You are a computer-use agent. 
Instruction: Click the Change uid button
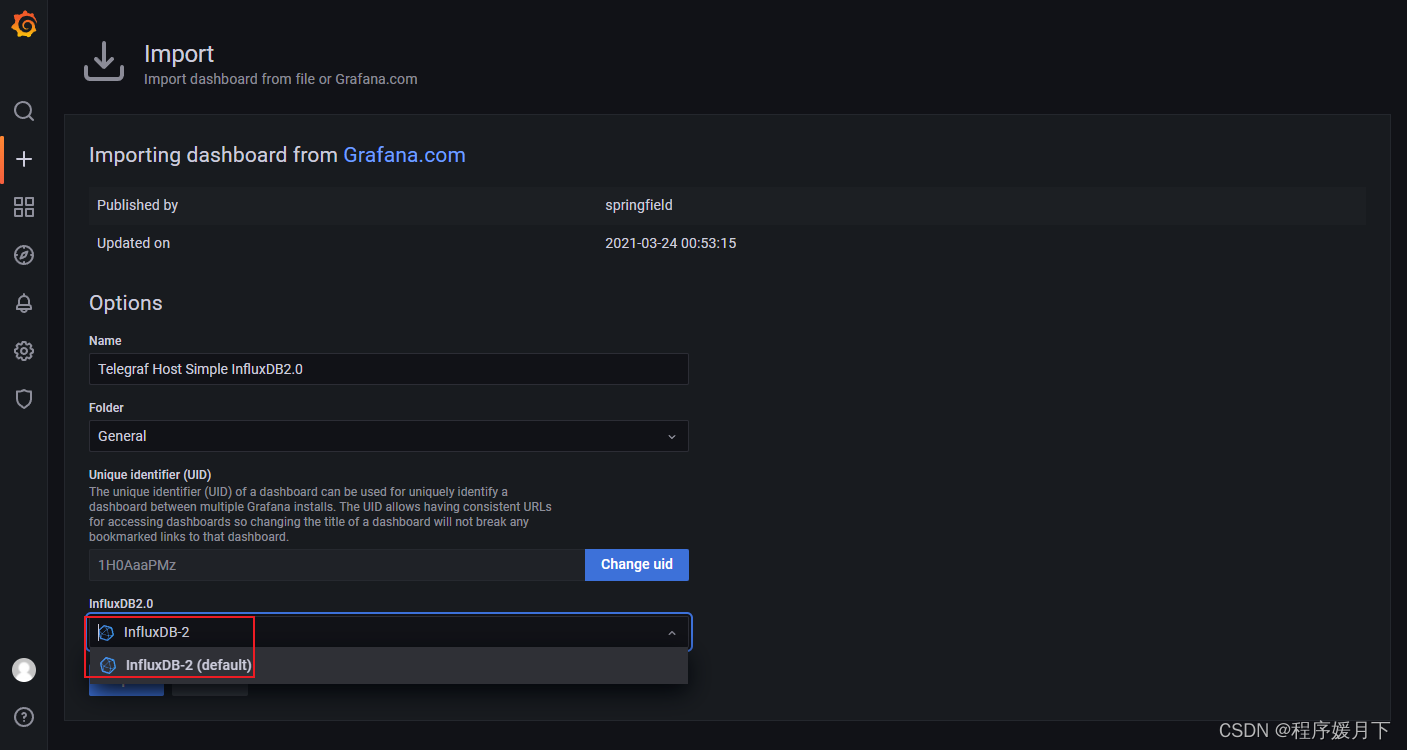click(x=637, y=565)
